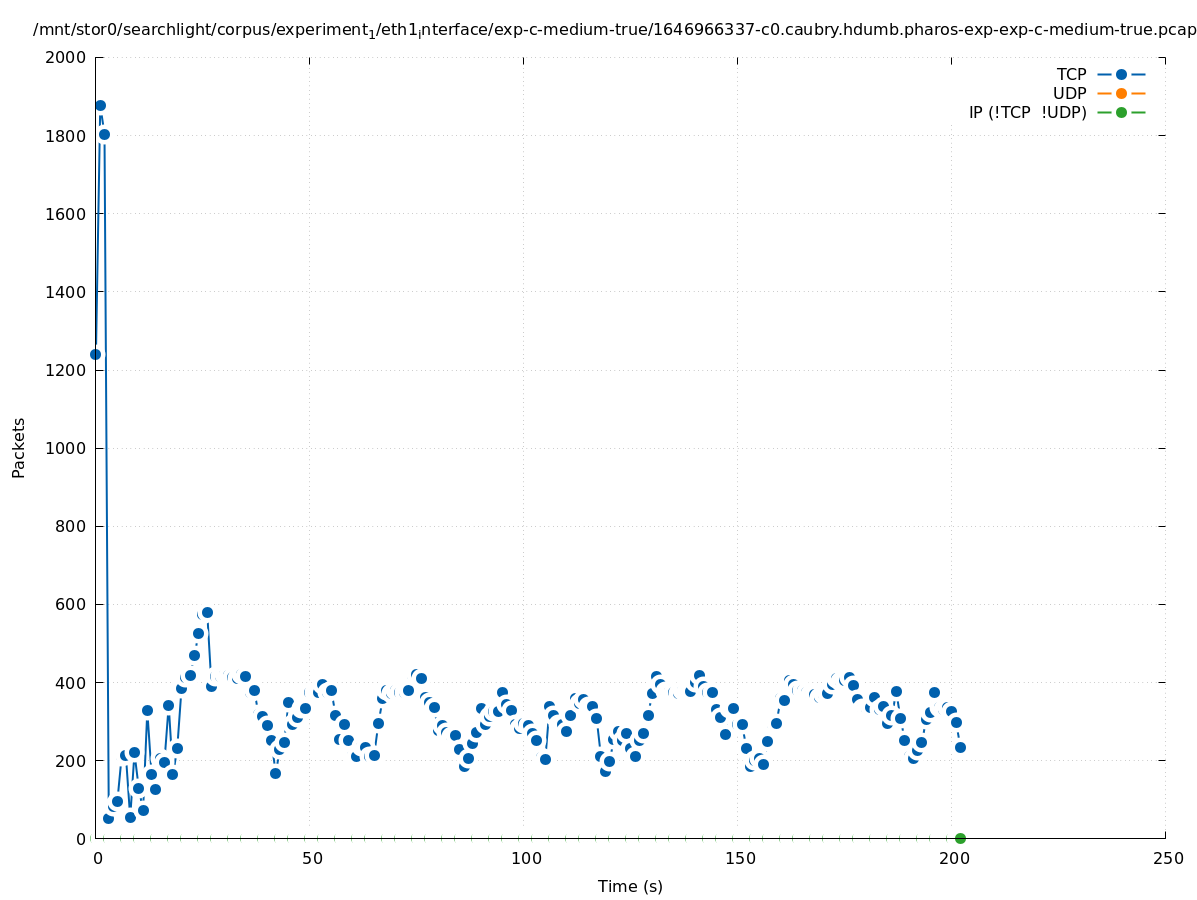The width and height of the screenshot is (1197, 900).
Task: Click the 100 tick label on x-axis
Action: [525, 859]
